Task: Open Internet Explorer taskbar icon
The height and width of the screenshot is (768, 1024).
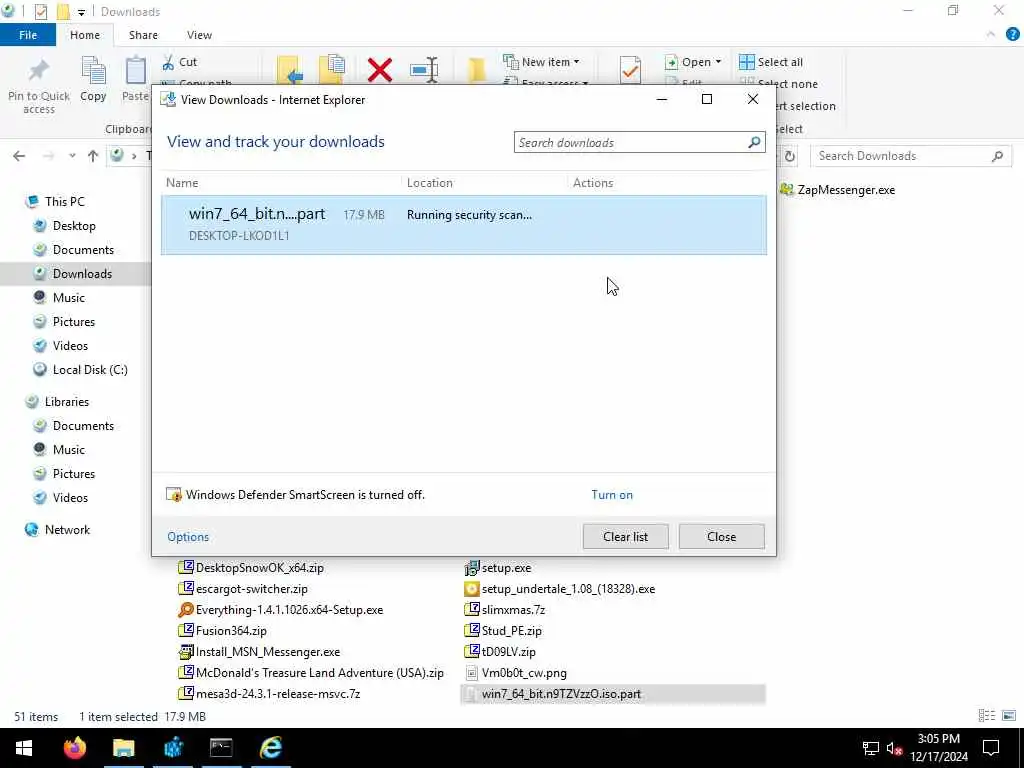Action: [x=270, y=748]
